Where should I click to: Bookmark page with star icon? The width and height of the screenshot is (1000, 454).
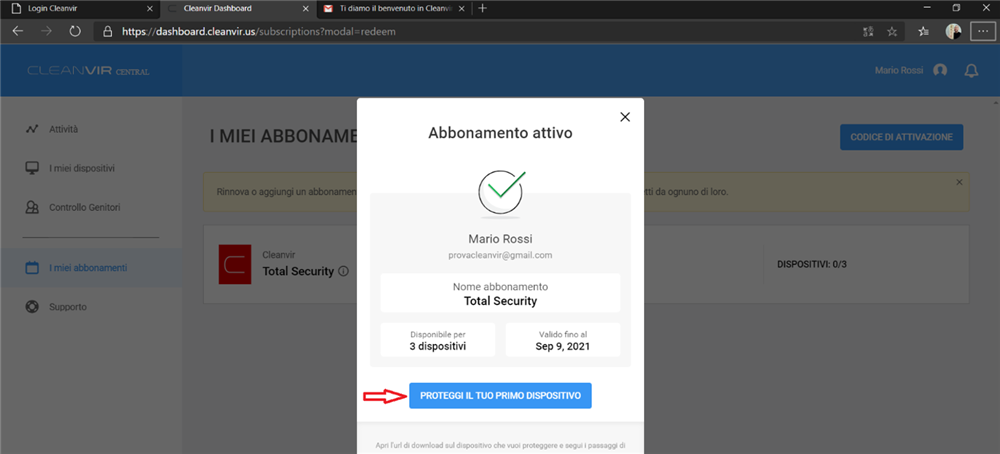(x=892, y=31)
